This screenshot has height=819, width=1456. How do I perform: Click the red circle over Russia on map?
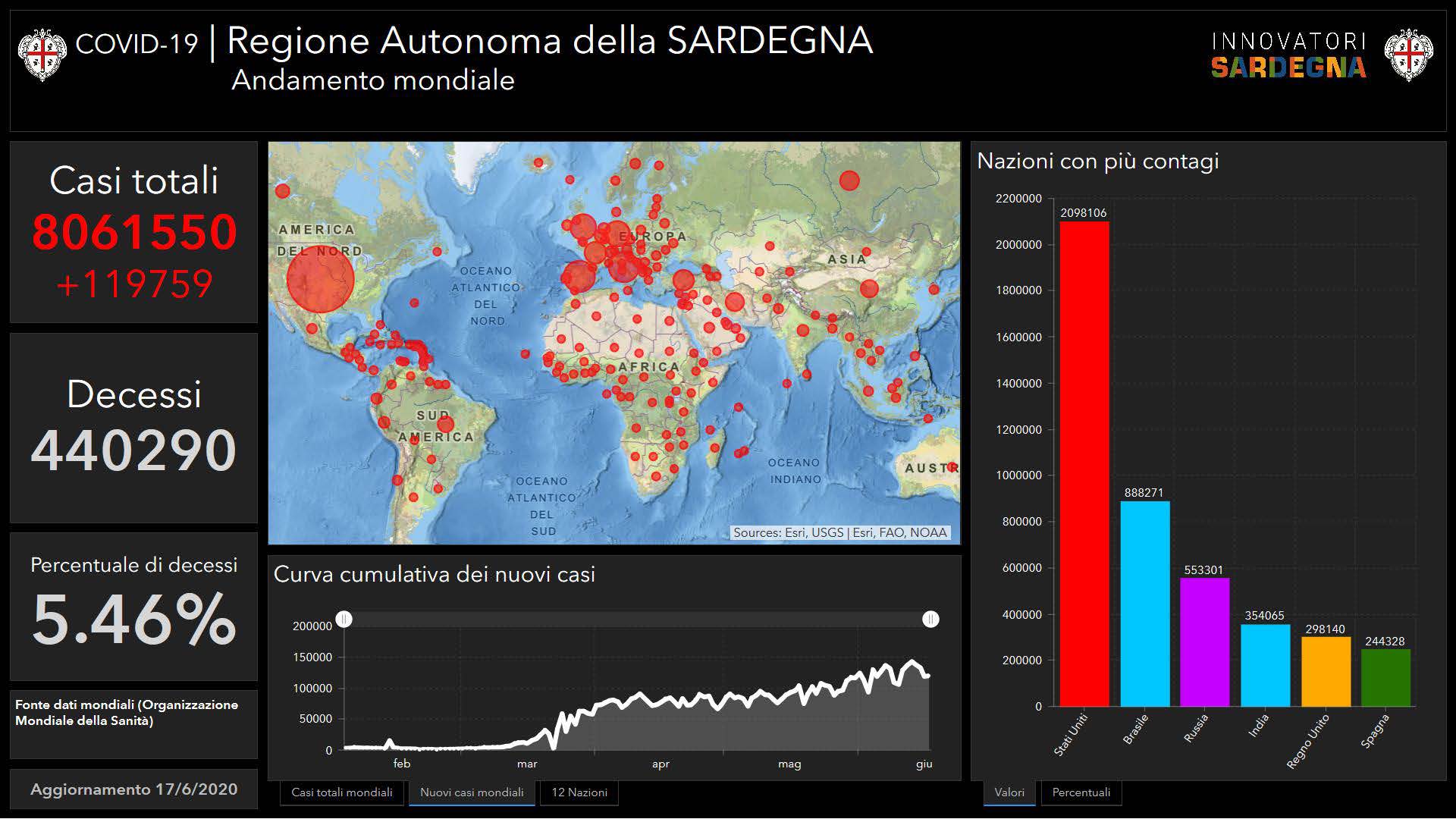click(x=849, y=180)
